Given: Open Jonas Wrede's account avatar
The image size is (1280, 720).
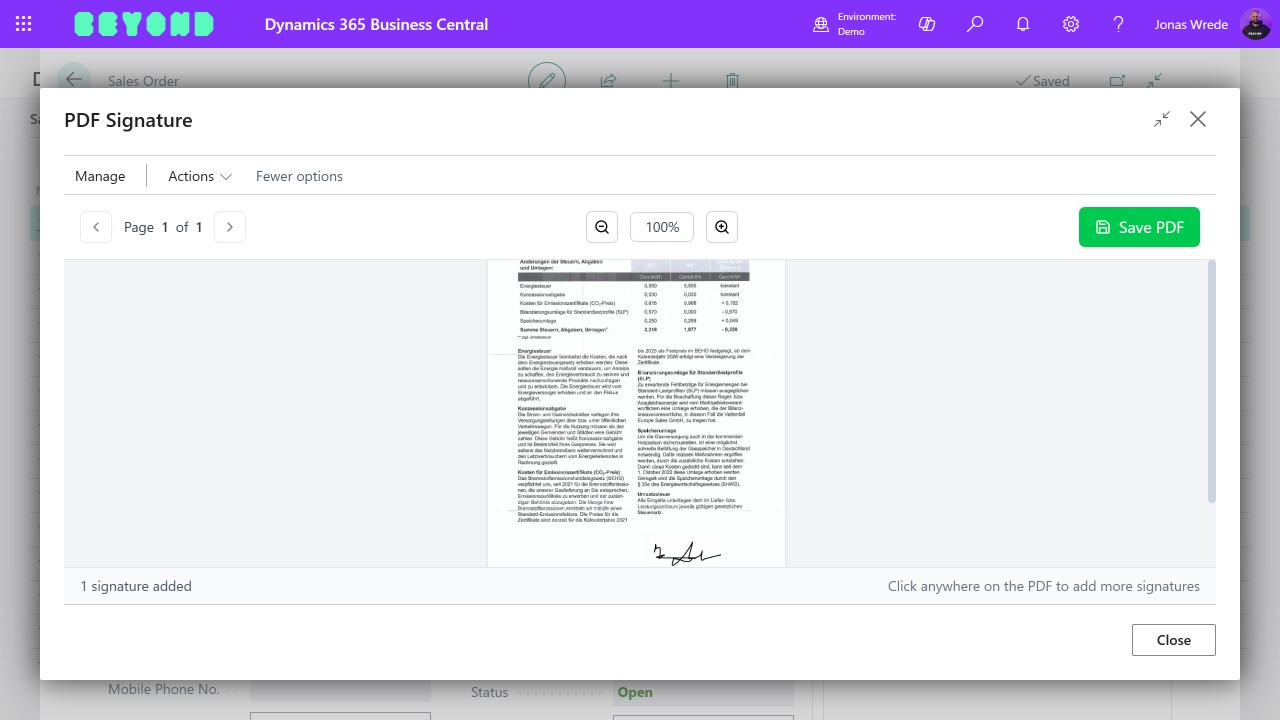Looking at the screenshot, I should pyautogui.click(x=1256, y=24).
